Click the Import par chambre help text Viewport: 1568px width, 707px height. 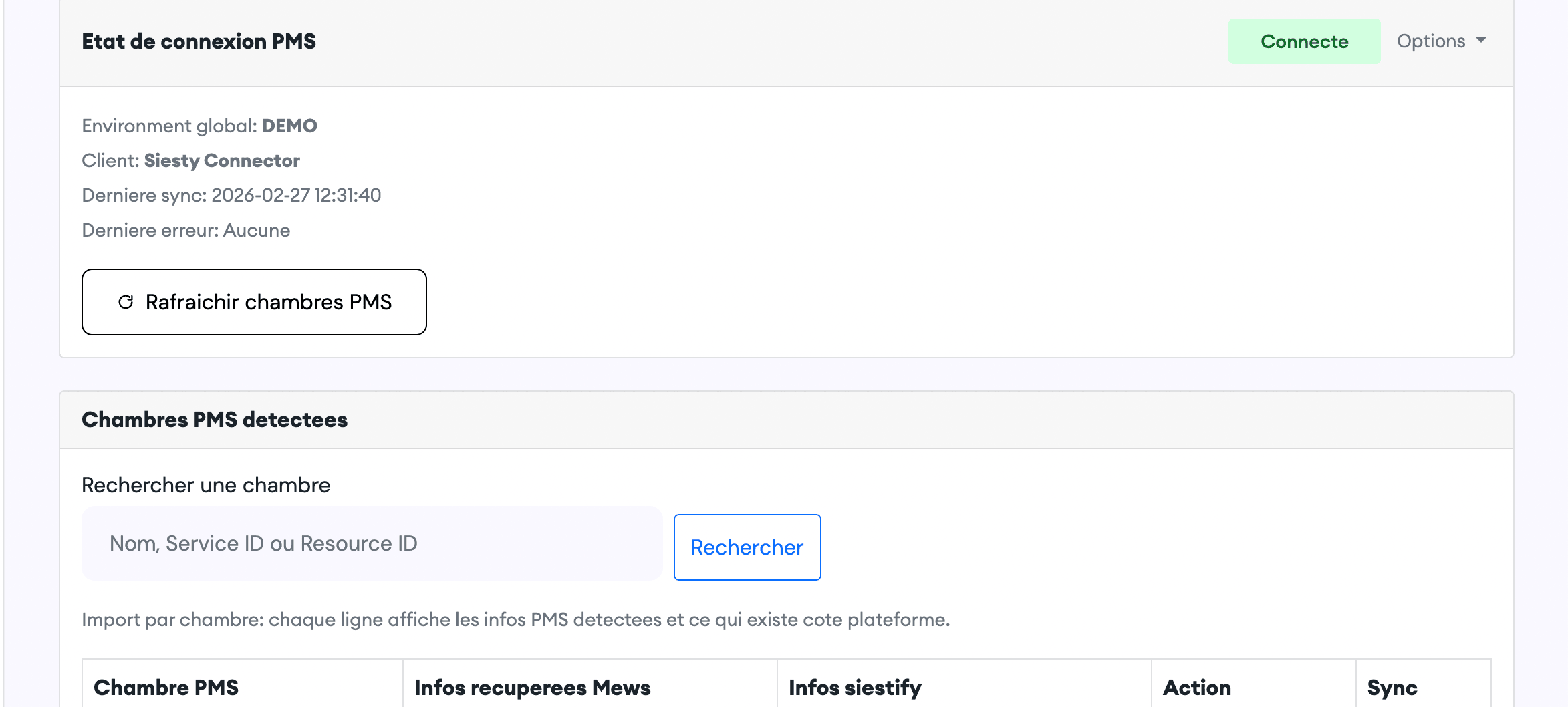[515, 619]
